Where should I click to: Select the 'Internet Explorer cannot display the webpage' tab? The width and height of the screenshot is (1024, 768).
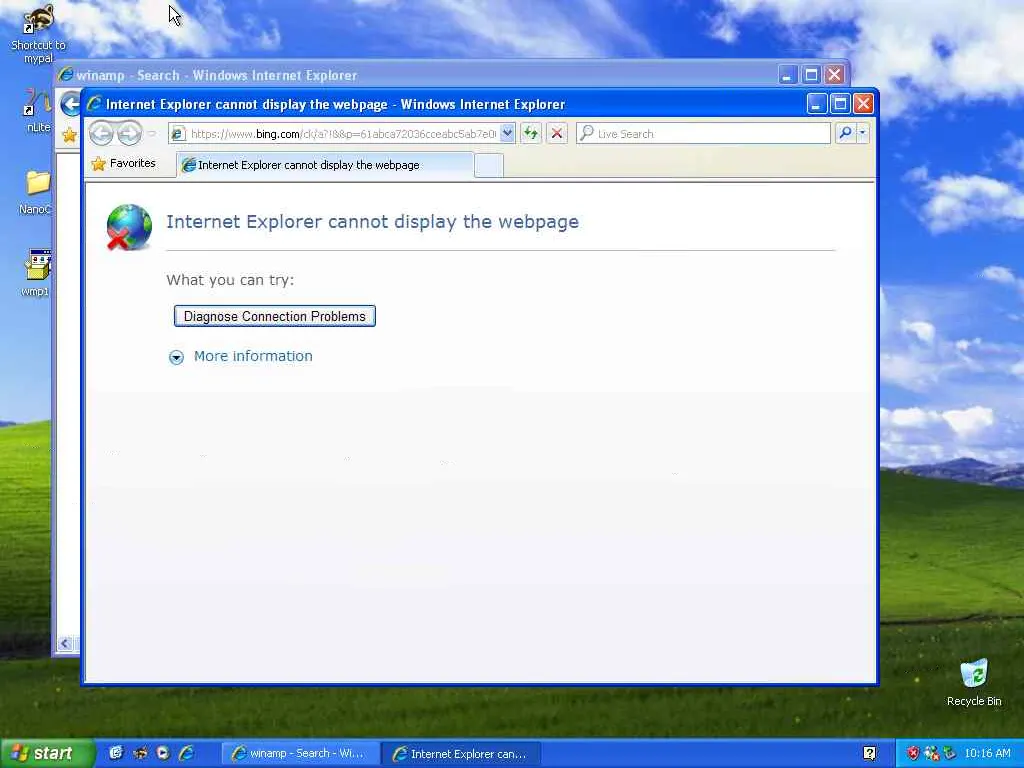[325, 165]
